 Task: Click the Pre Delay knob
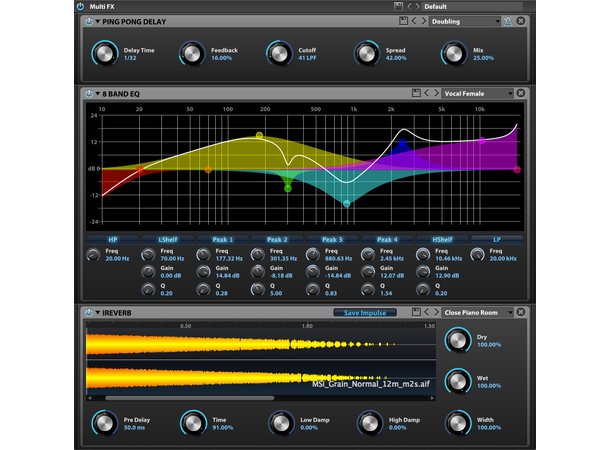(x=105, y=423)
